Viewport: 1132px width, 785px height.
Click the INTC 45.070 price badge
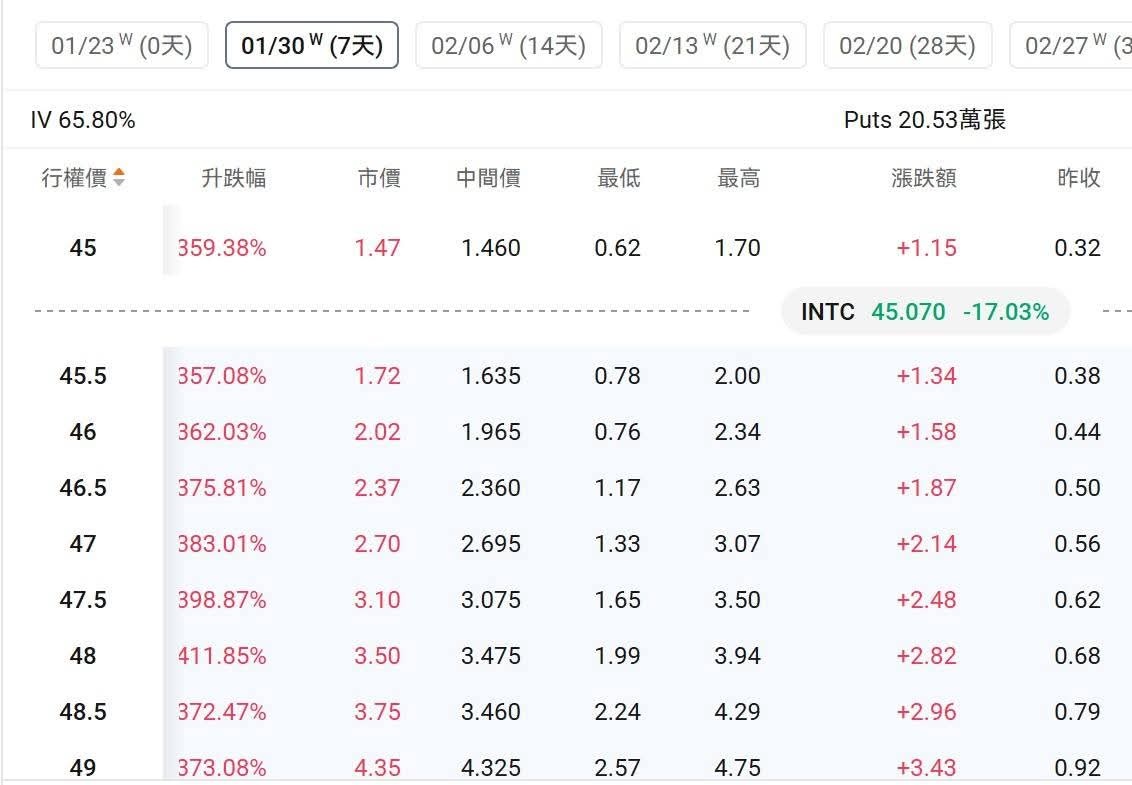[x=925, y=311]
